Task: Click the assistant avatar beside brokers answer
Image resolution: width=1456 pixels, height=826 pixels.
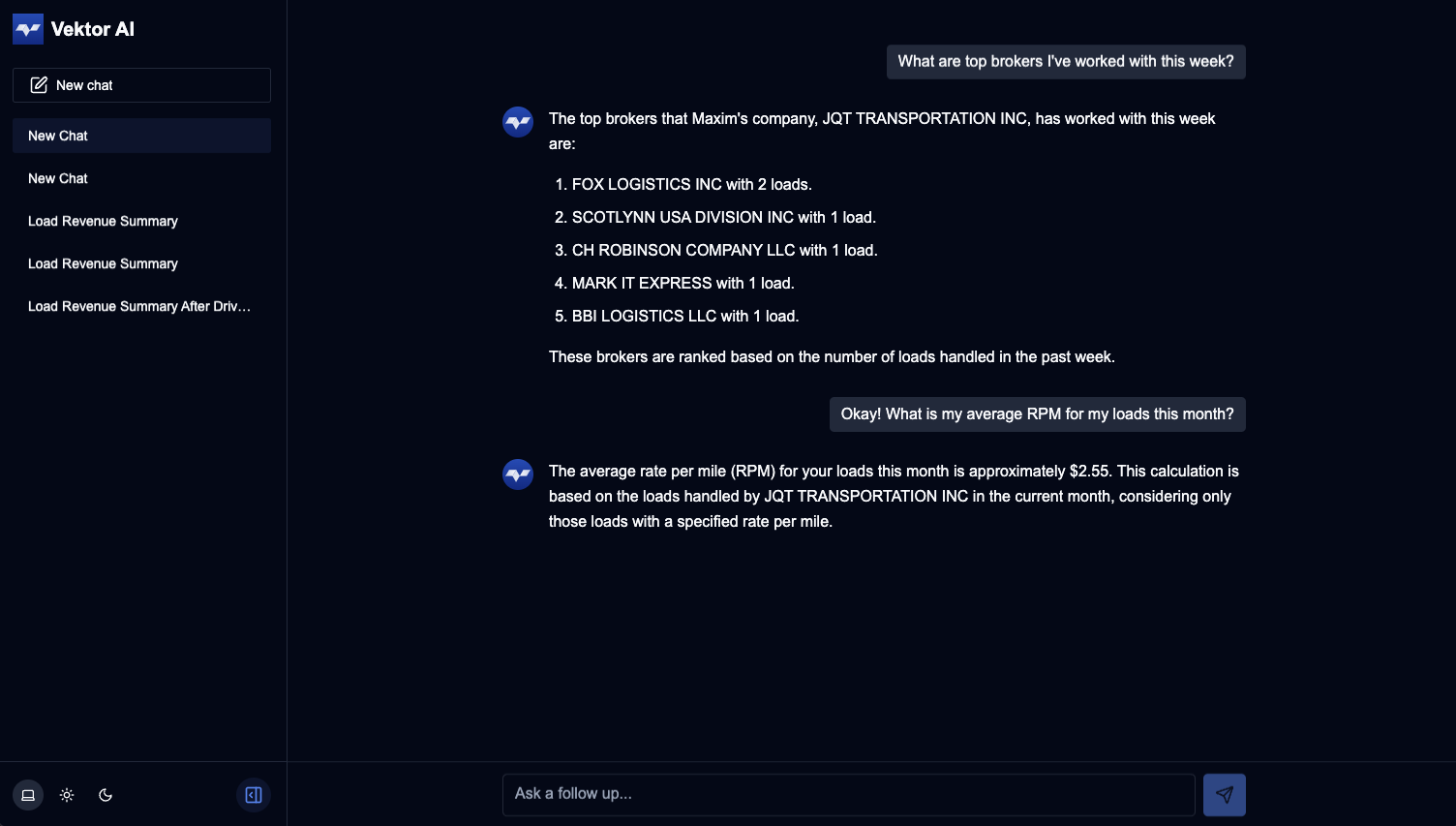Action: (518, 122)
